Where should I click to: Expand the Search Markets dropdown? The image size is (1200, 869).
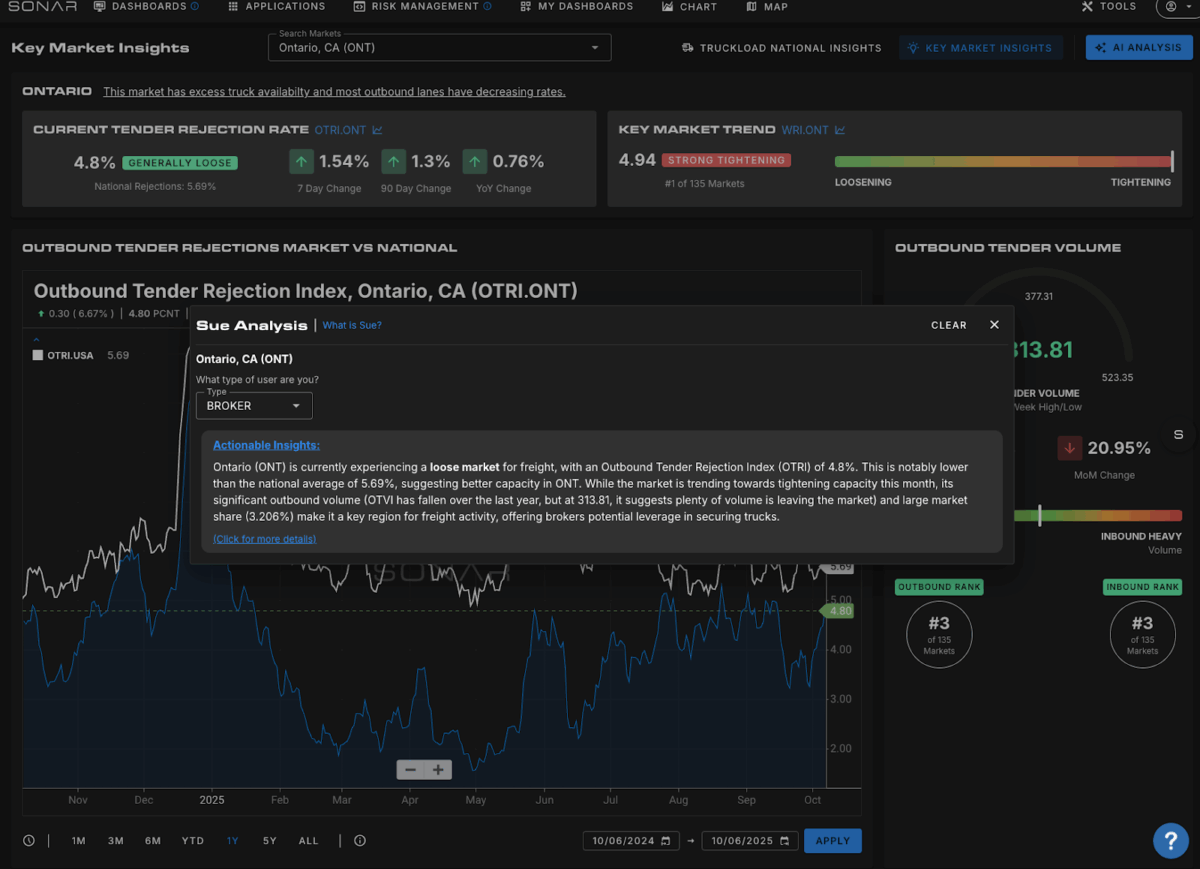(x=595, y=48)
